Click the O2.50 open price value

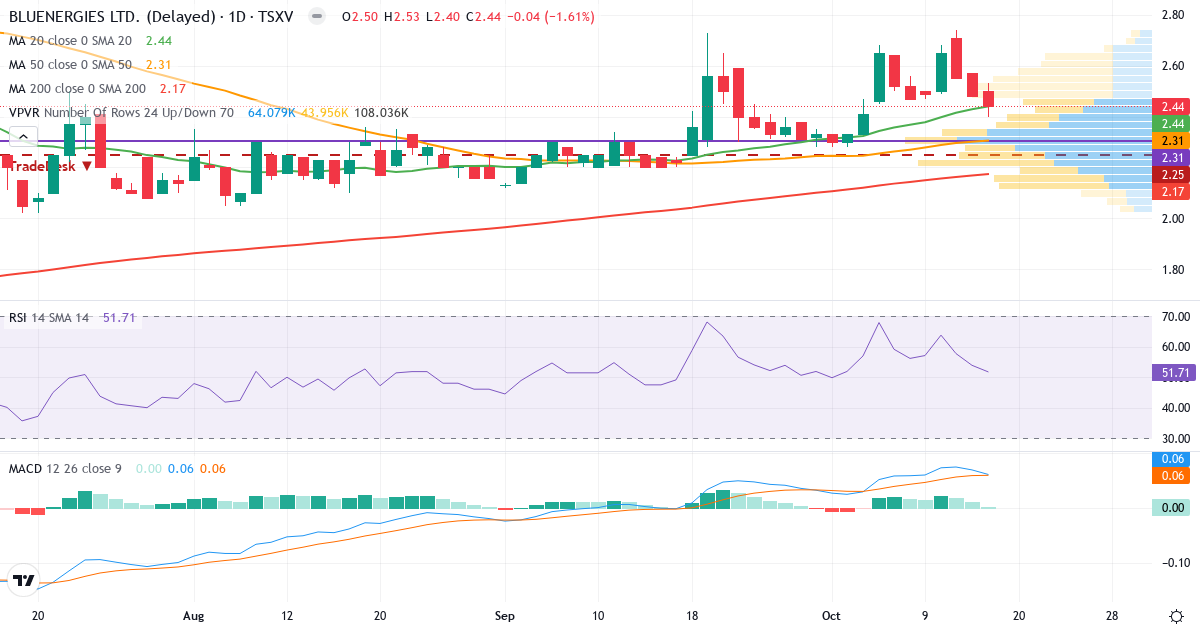[360, 17]
